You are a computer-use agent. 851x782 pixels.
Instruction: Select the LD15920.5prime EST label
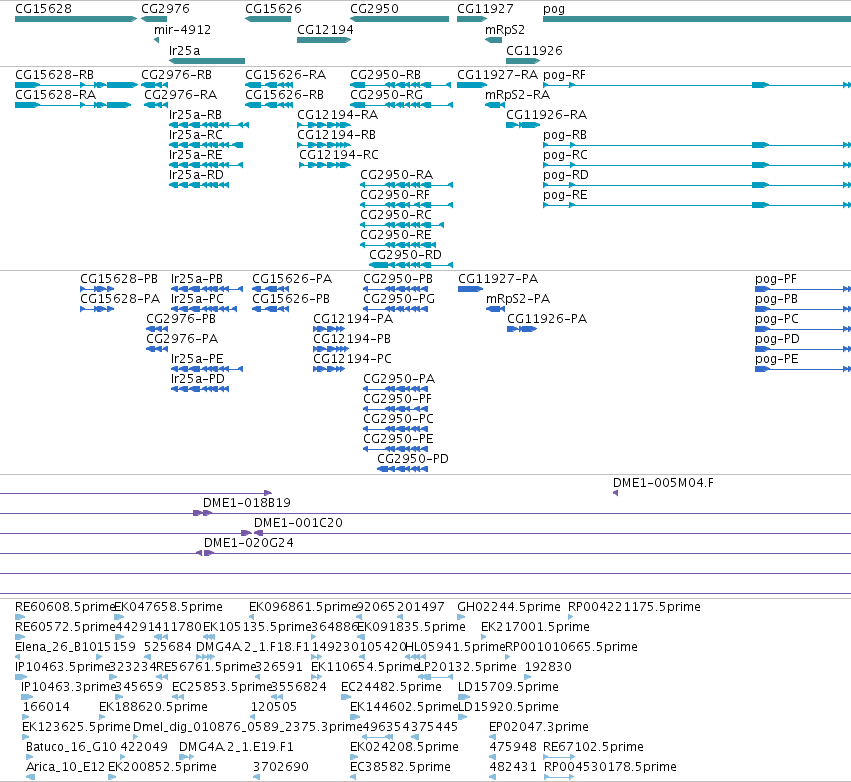(508, 707)
